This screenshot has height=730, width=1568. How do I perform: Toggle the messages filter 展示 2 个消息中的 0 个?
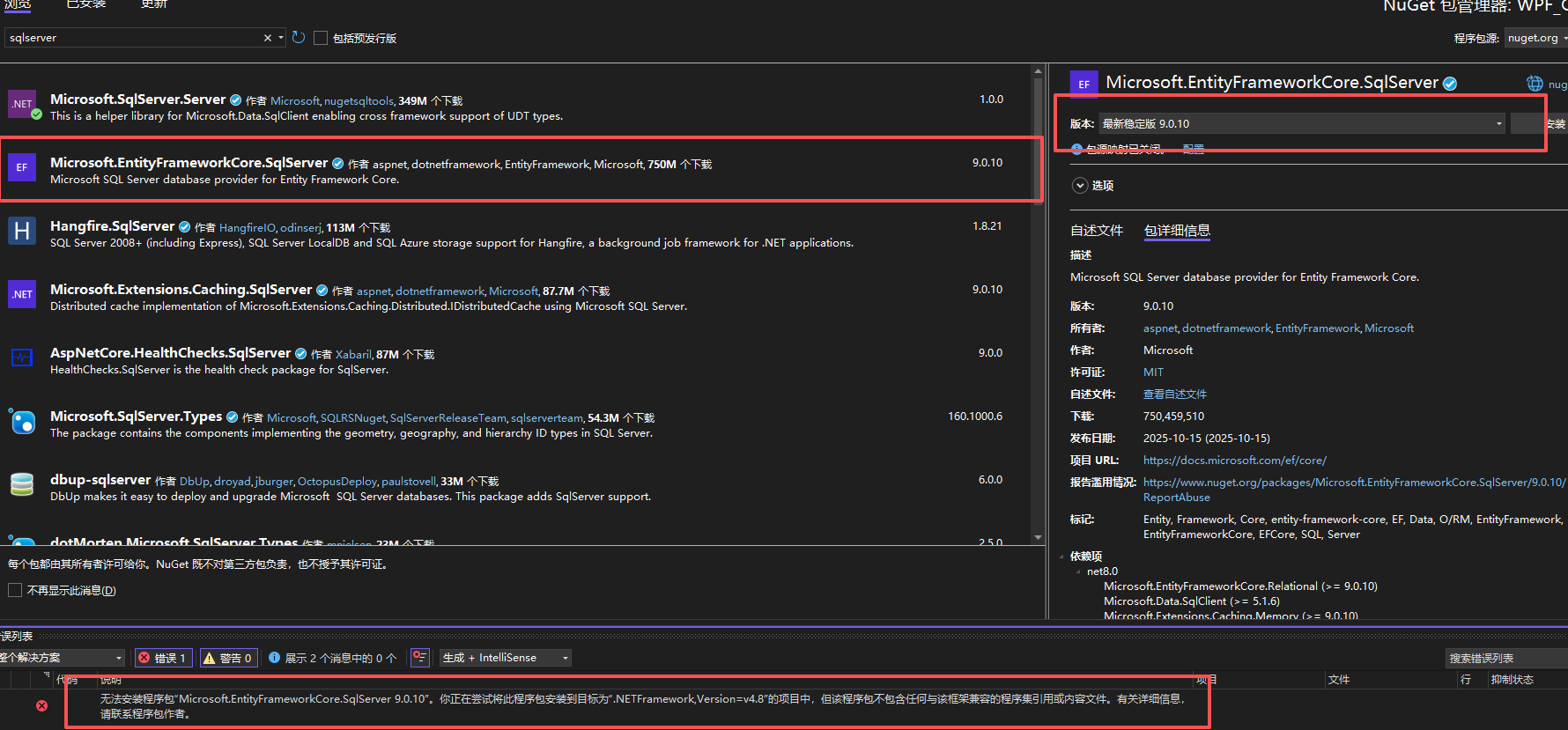332,658
